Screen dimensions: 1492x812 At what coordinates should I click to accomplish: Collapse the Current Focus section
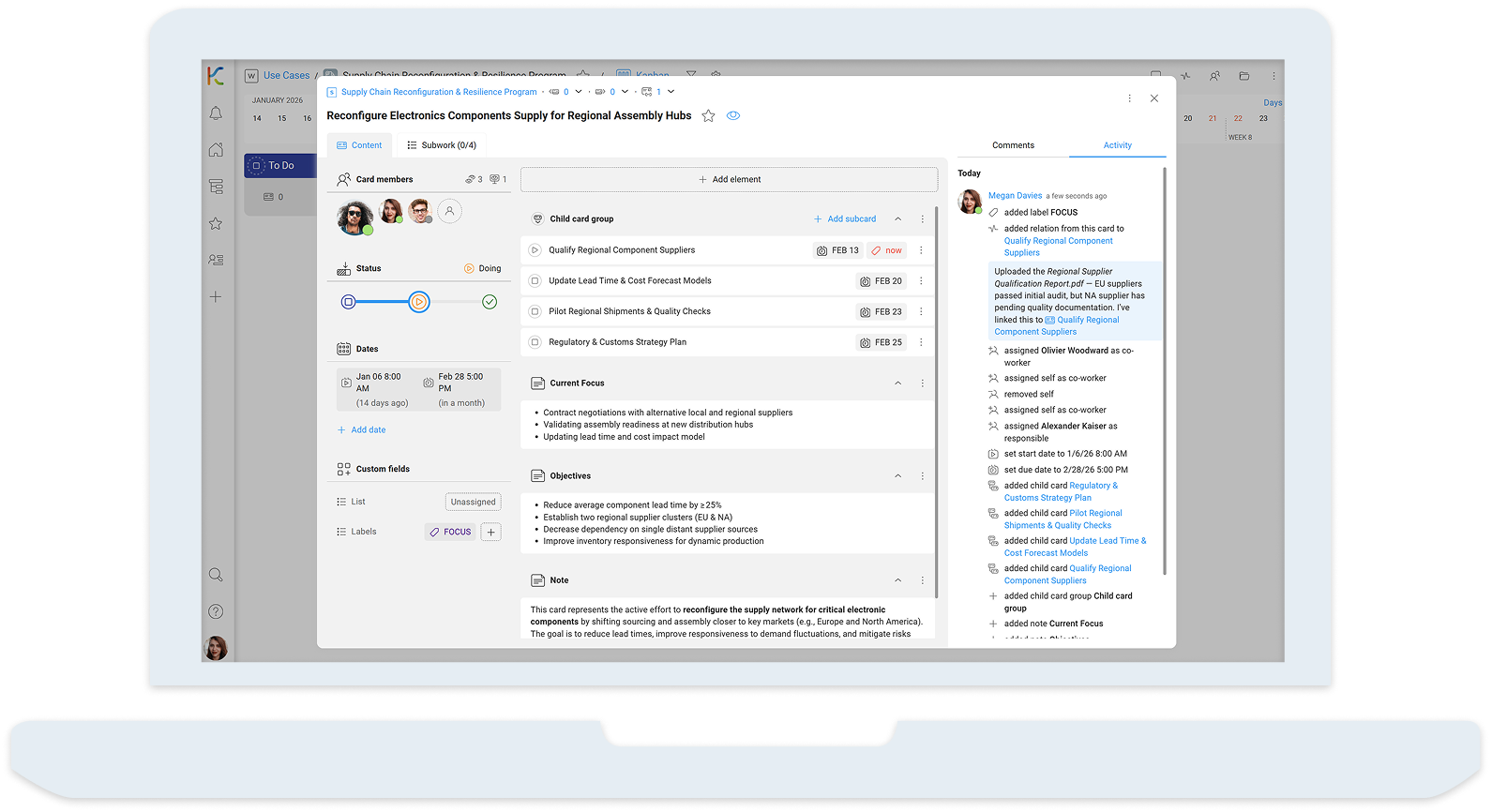pos(897,383)
